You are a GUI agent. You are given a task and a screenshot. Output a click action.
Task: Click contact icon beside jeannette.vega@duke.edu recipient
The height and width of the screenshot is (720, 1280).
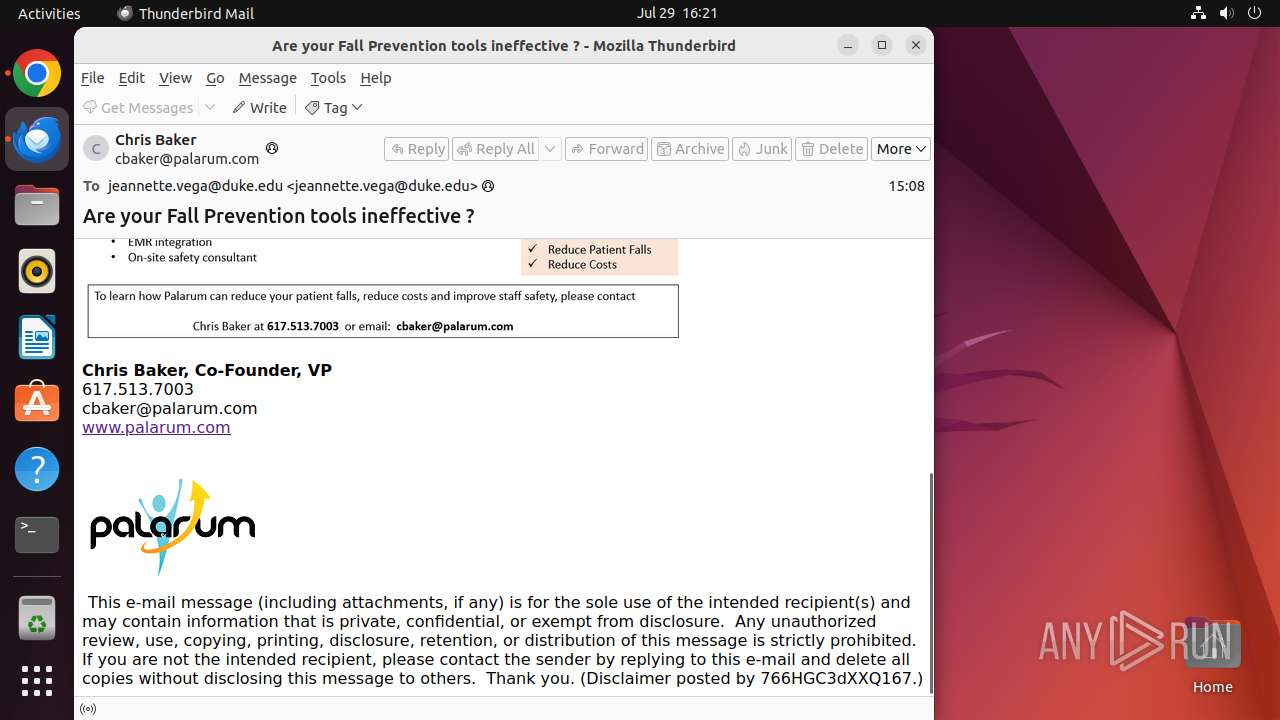tap(488, 186)
